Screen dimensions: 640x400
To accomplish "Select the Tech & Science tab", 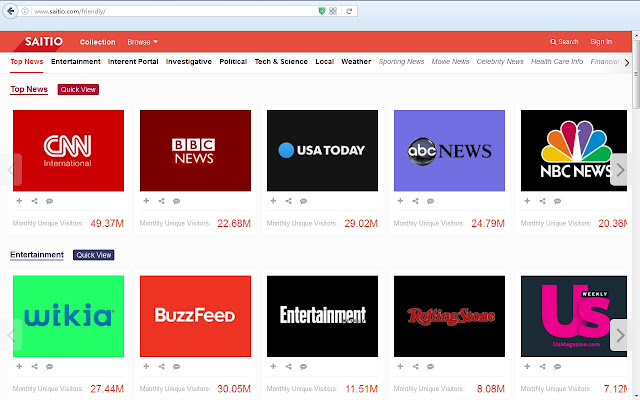I will click(281, 62).
